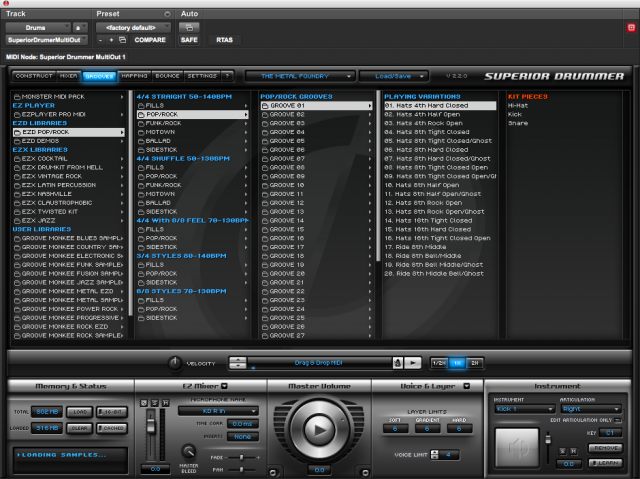640x479 pixels.
Task: Open the insert position 'a' dropdown
Action: coord(80,27)
